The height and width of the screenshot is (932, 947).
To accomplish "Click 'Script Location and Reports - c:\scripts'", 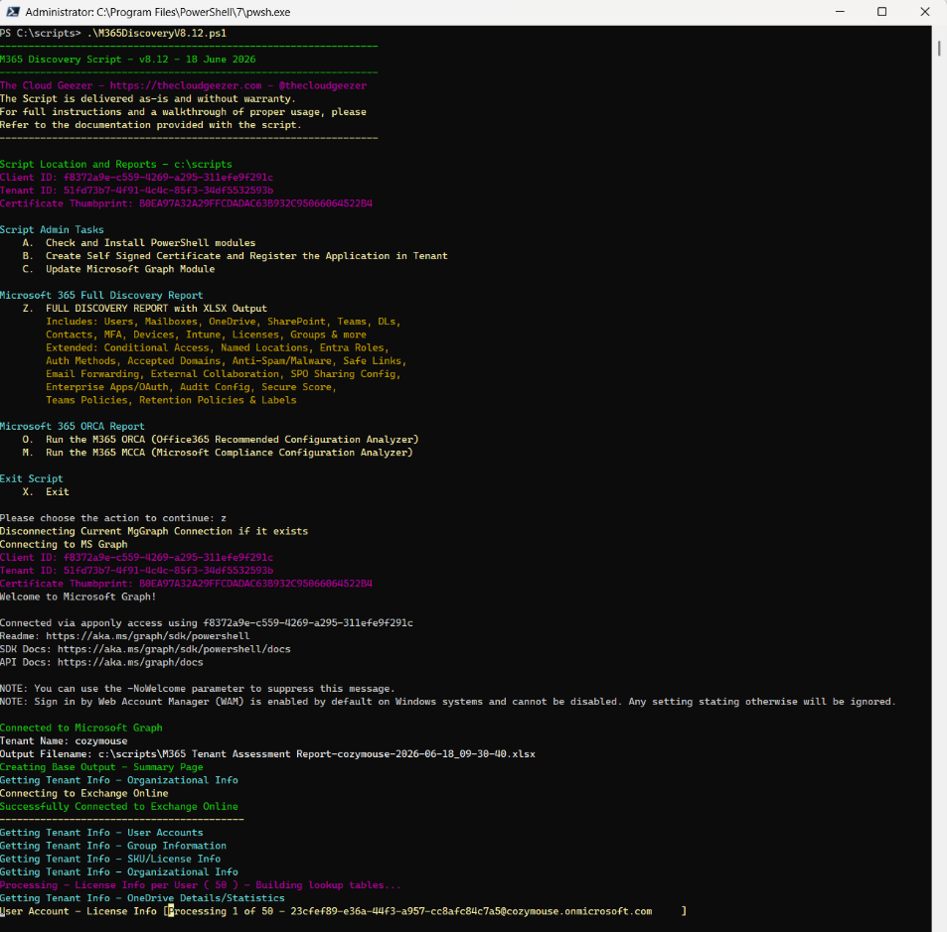I will pyautogui.click(x=116, y=164).
